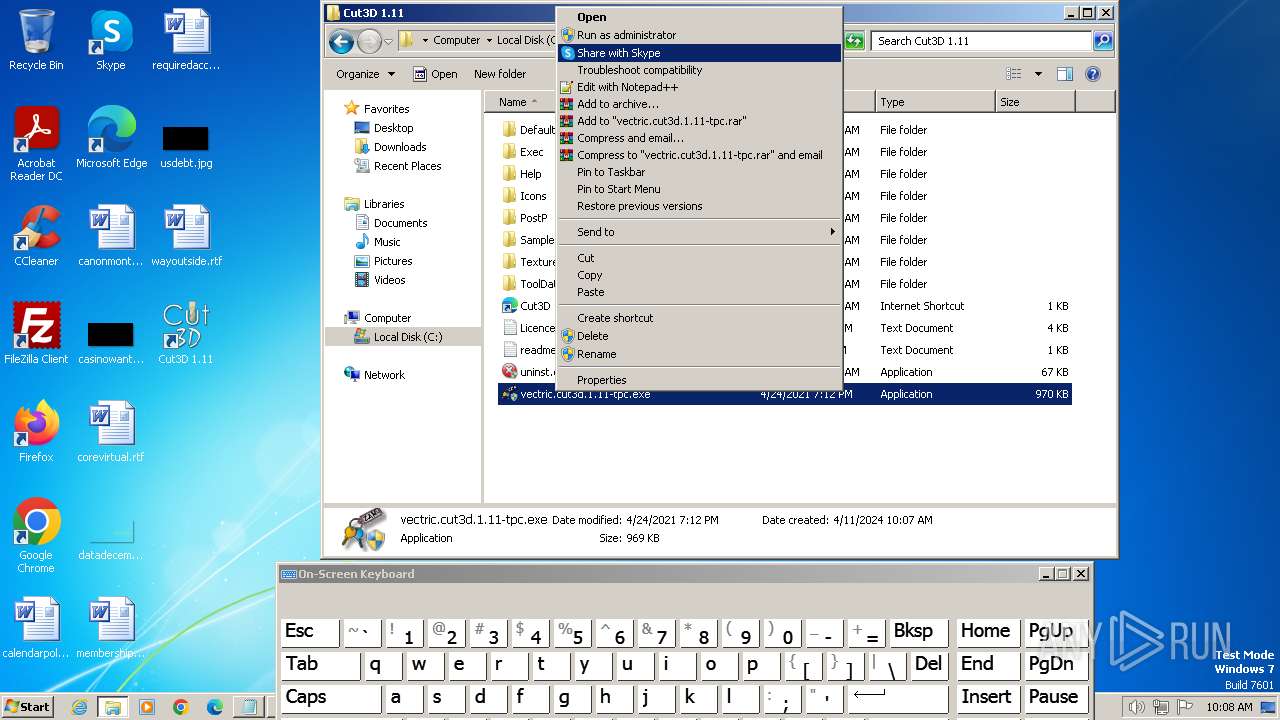Open the view options dropdown arrow

[x=1038, y=74]
